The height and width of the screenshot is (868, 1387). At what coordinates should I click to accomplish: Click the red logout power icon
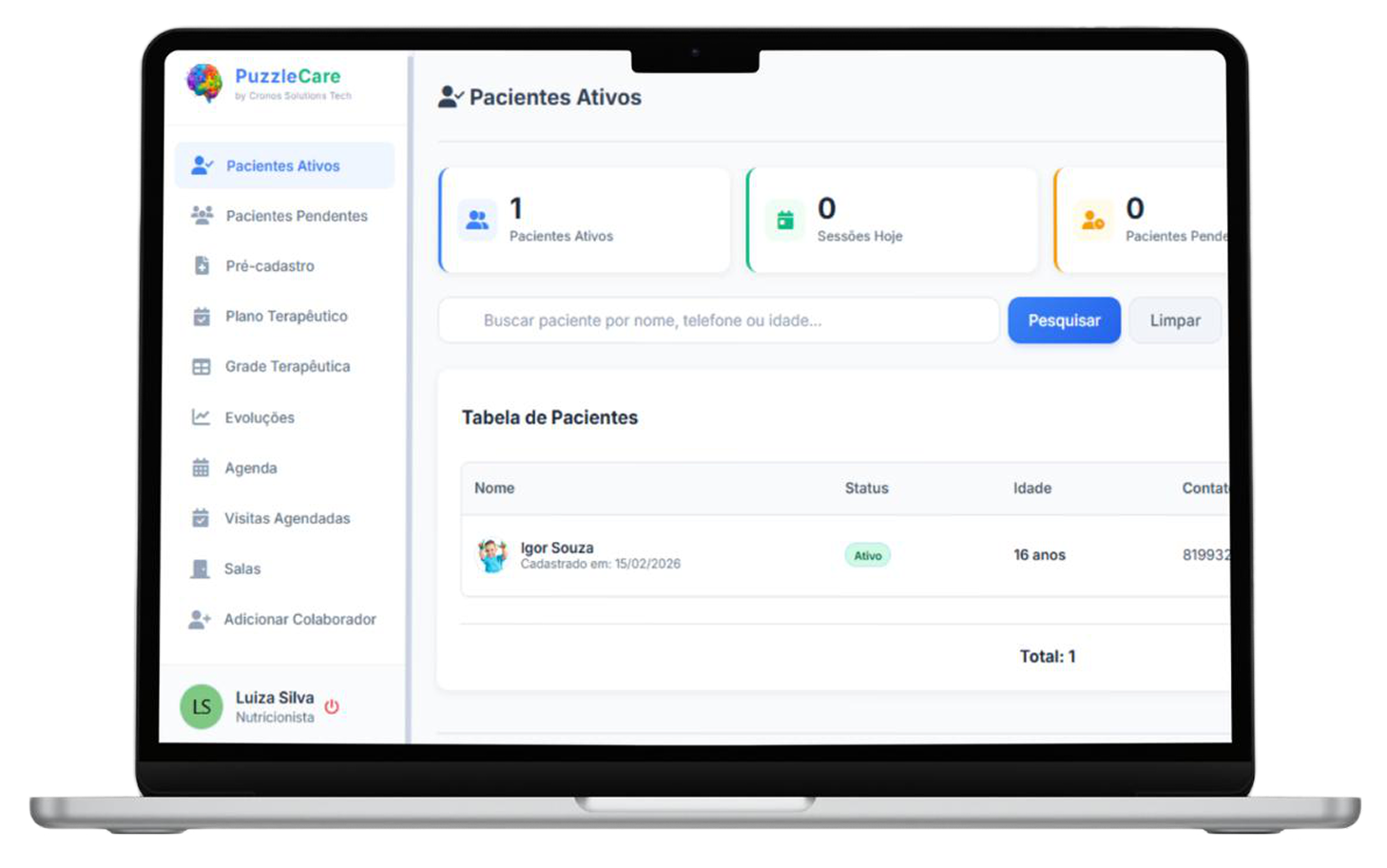click(x=332, y=705)
